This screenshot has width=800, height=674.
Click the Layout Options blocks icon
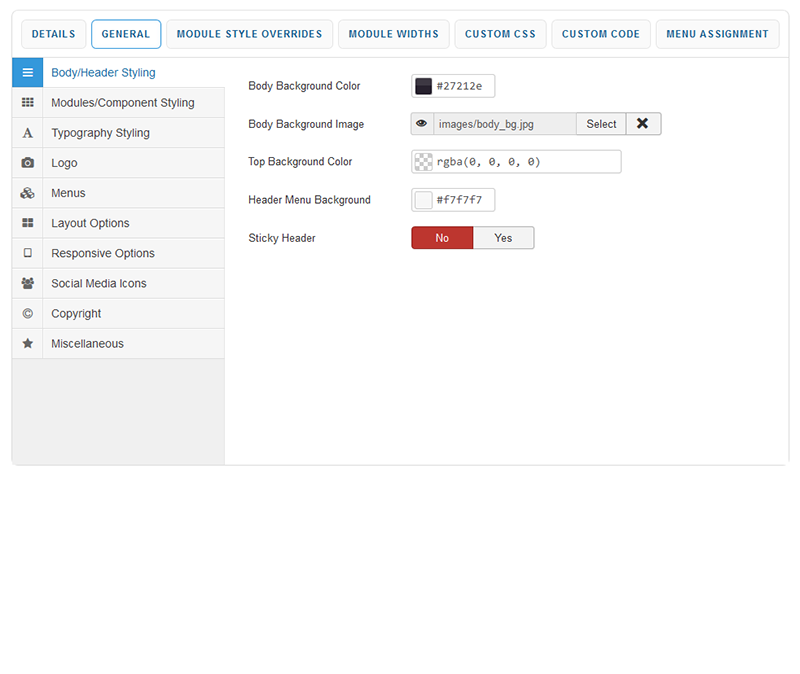[27, 223]
